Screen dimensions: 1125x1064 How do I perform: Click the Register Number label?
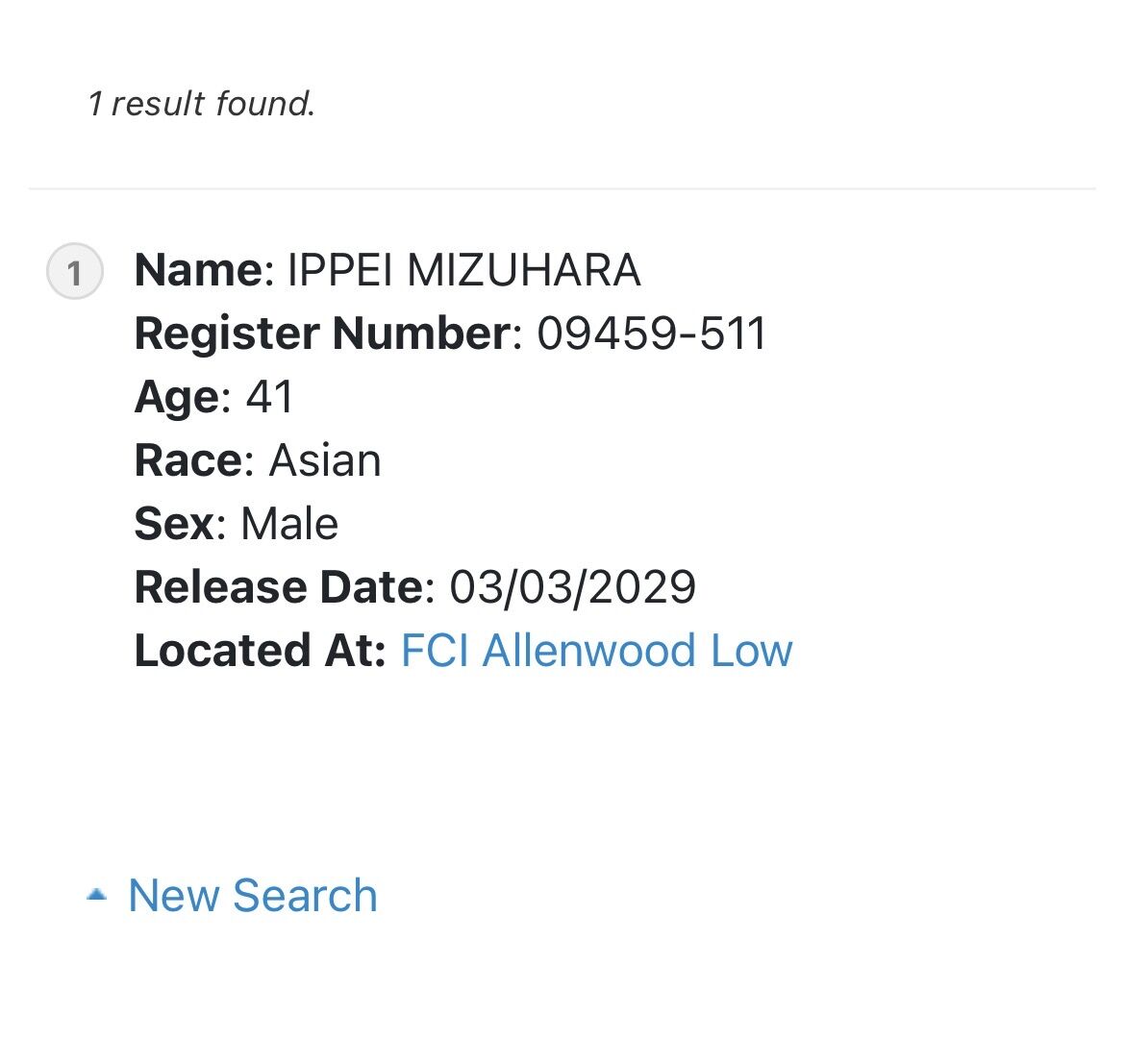(322, 334)
